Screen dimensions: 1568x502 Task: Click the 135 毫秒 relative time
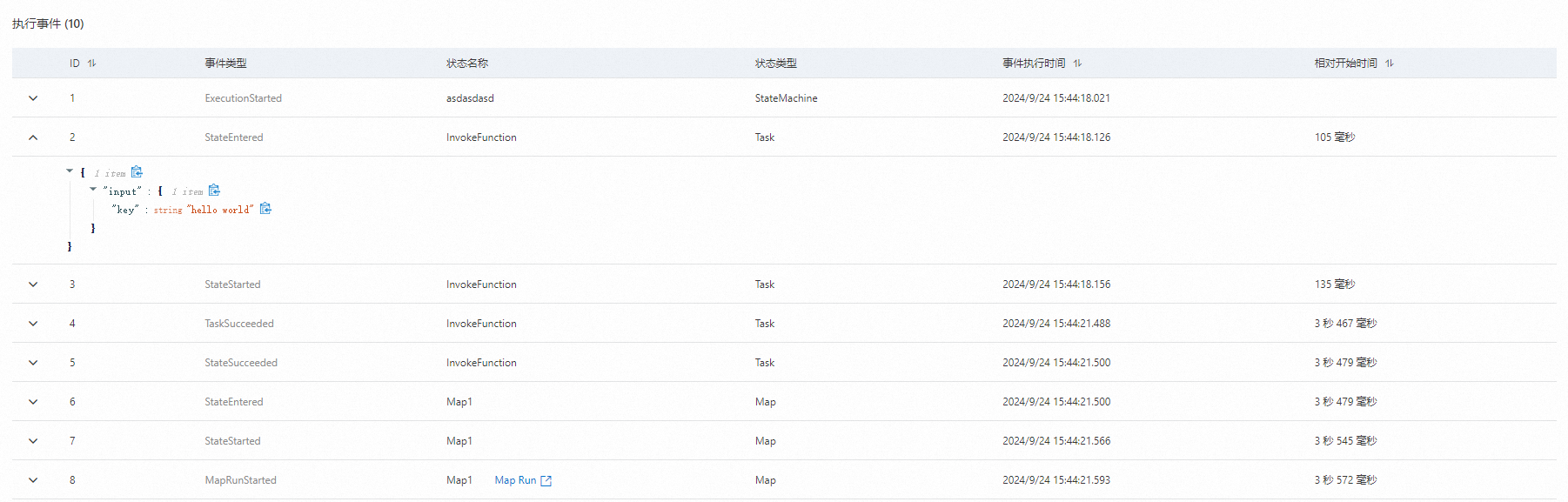1335,284
